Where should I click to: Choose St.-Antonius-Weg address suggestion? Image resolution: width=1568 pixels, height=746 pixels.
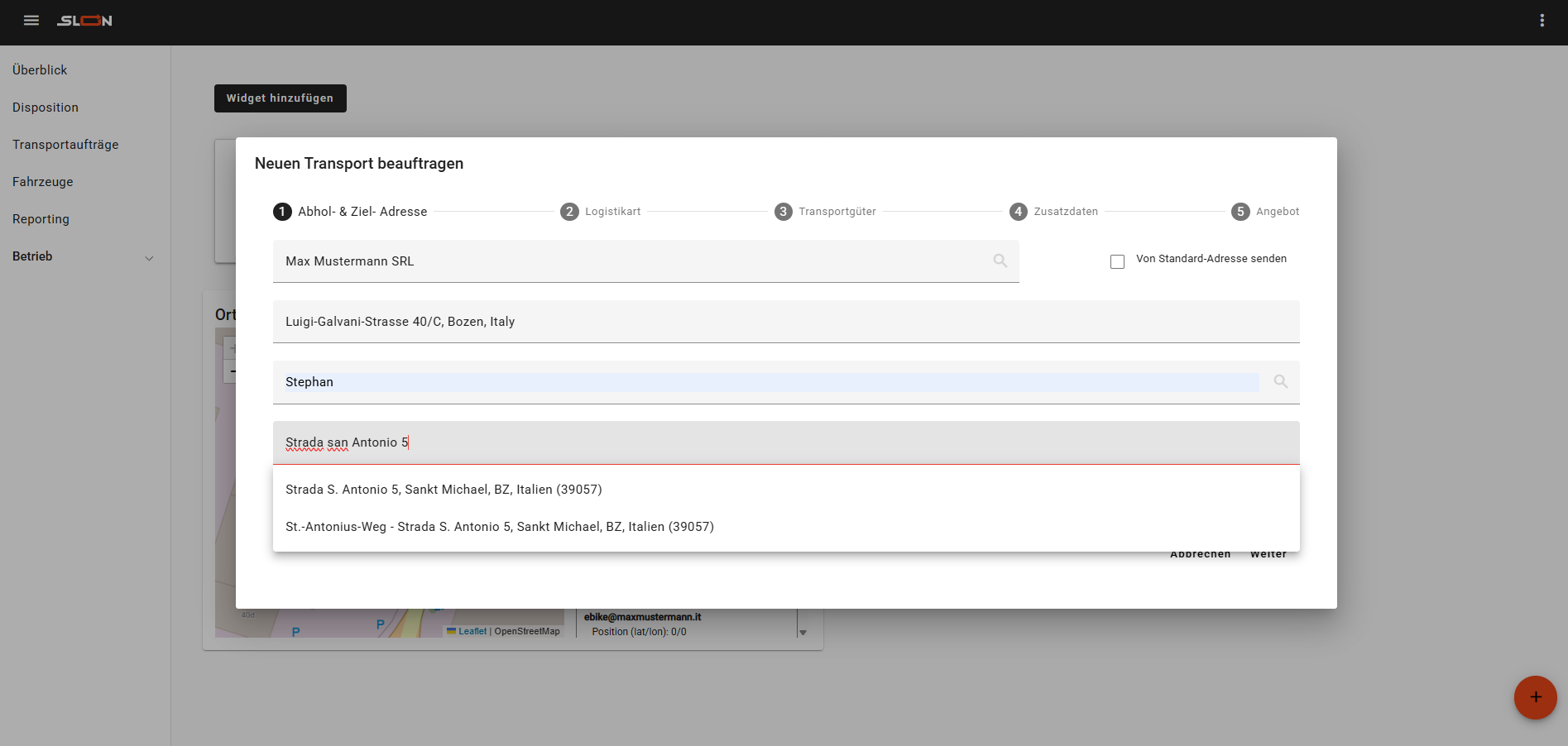pyautogui.click(x=499, y=527)
